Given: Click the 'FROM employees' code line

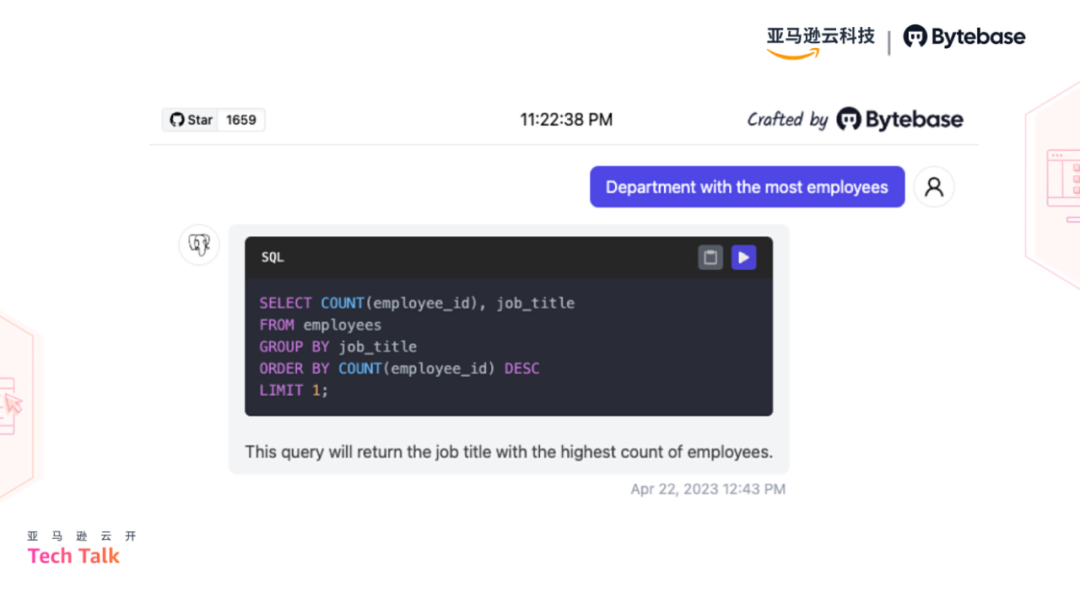Looking at the screenshot, I should point(320,325).
